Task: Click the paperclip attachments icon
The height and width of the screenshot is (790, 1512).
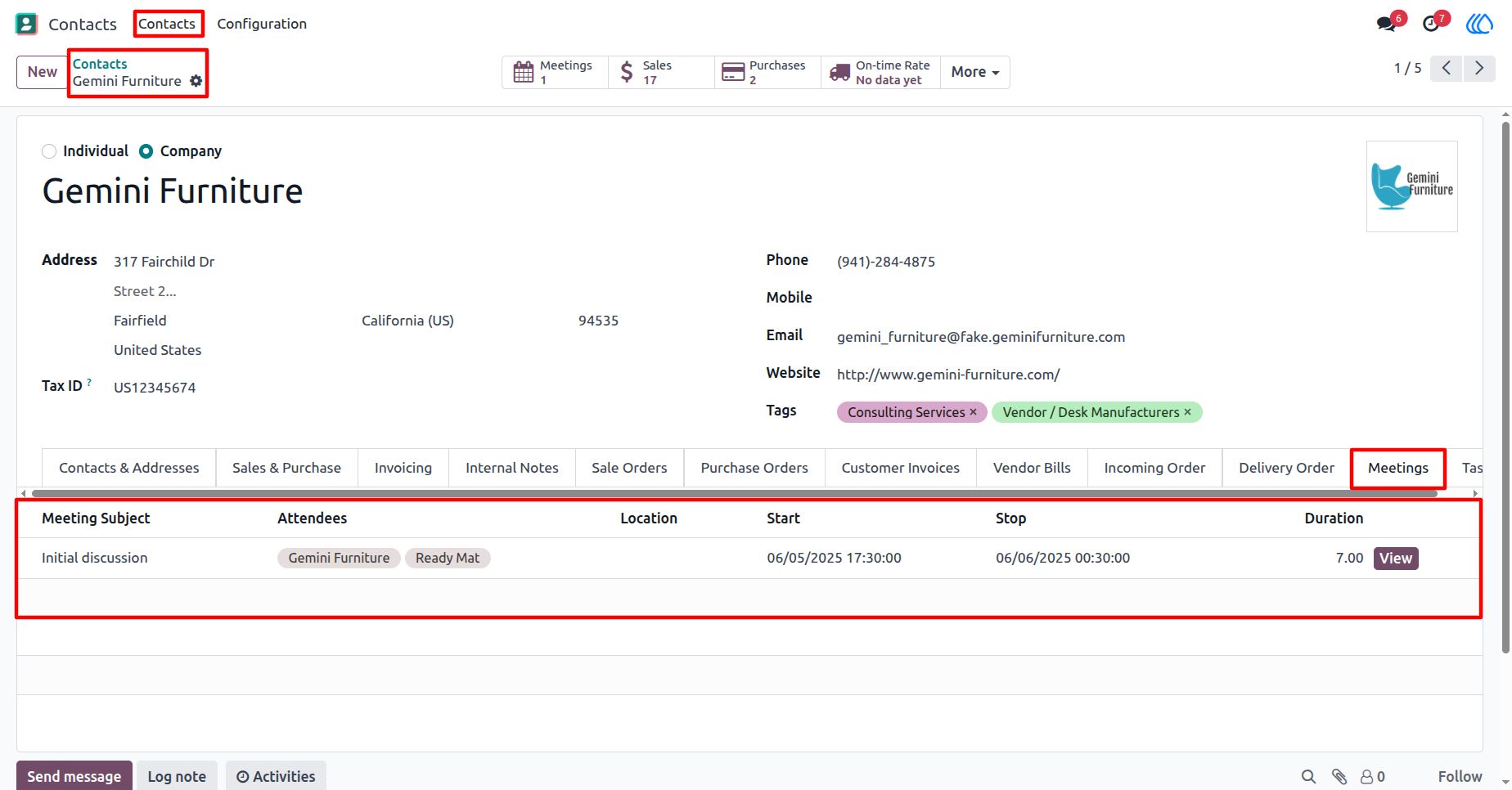Action: (1339, 777)
